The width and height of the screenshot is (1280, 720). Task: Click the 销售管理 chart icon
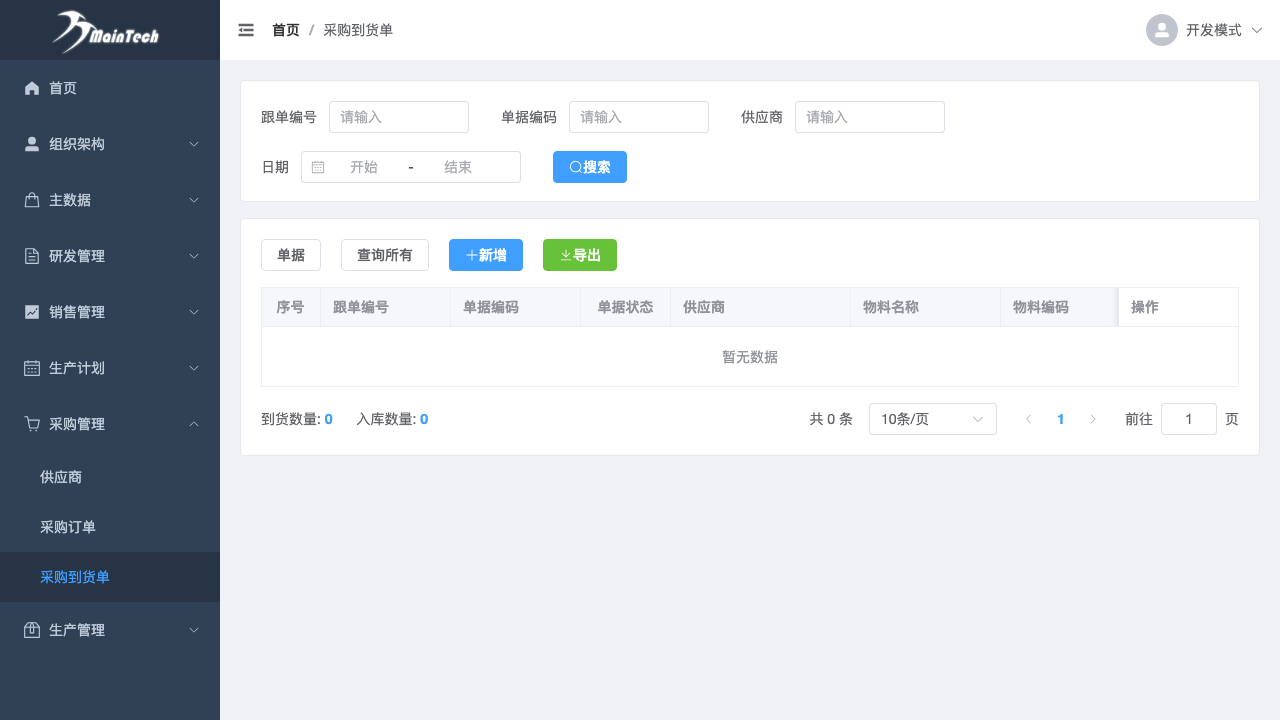32,312
